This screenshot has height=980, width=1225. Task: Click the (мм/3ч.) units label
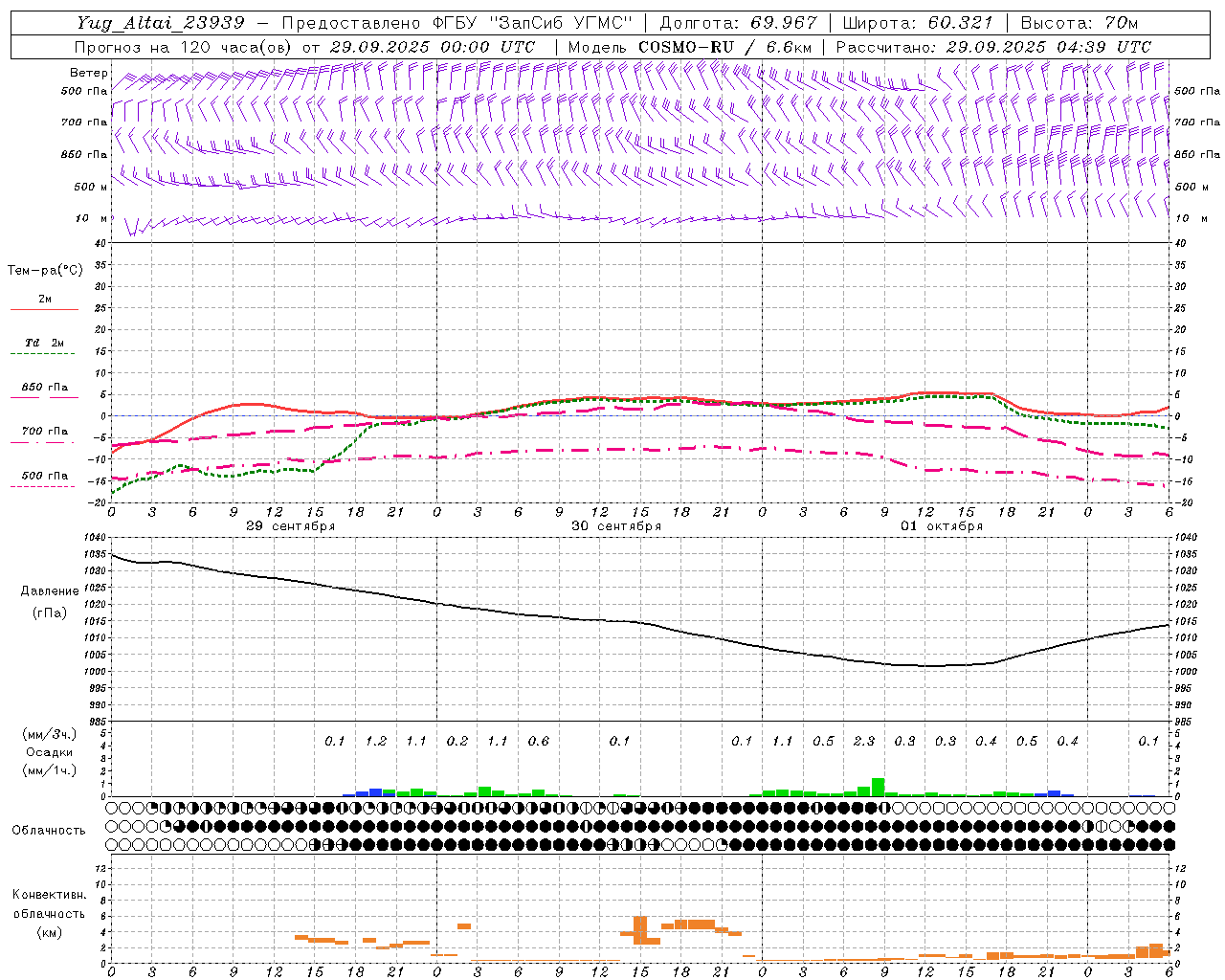[50, 734]
